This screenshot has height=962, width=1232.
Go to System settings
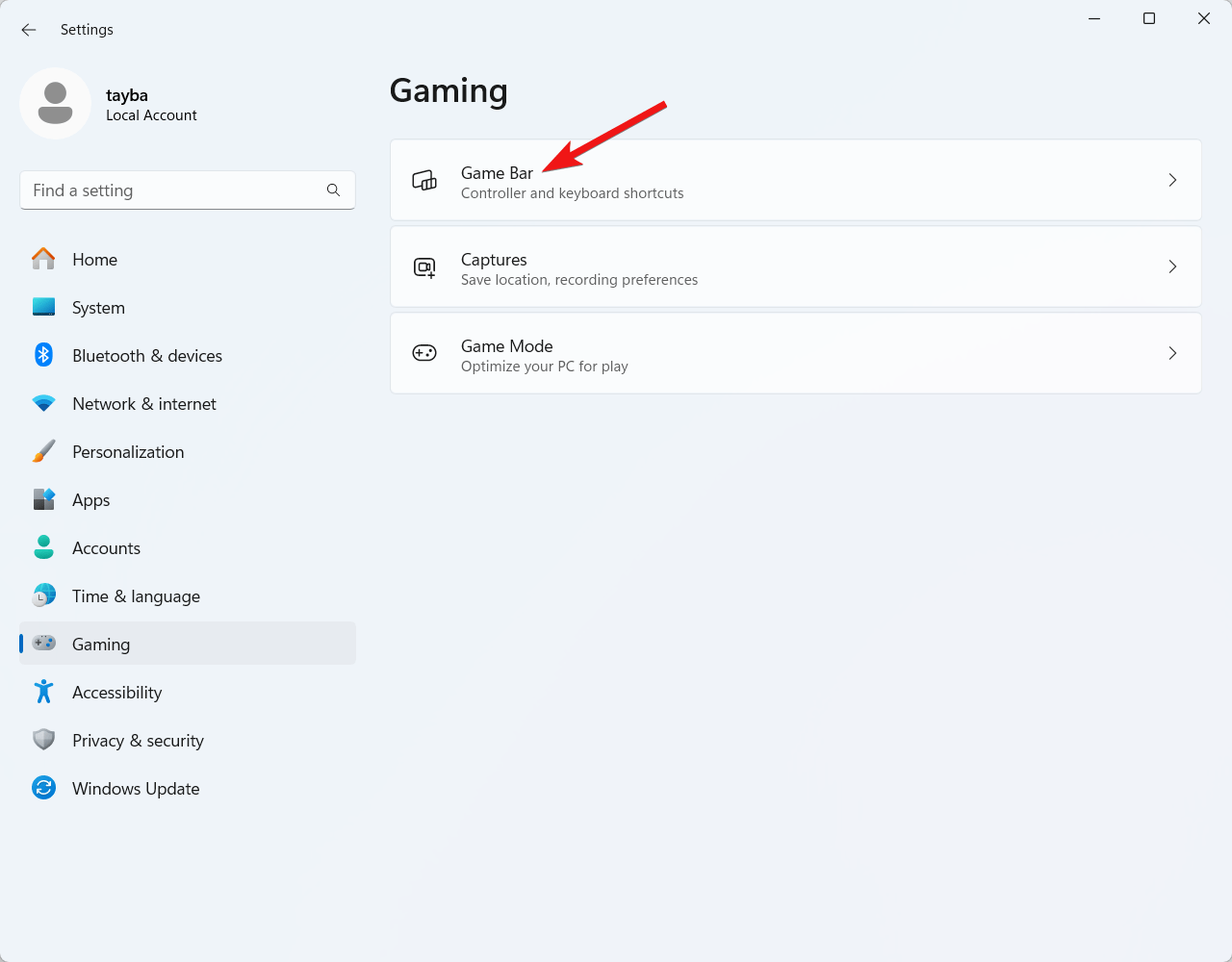pyautogui.click(x=98, y=308)
